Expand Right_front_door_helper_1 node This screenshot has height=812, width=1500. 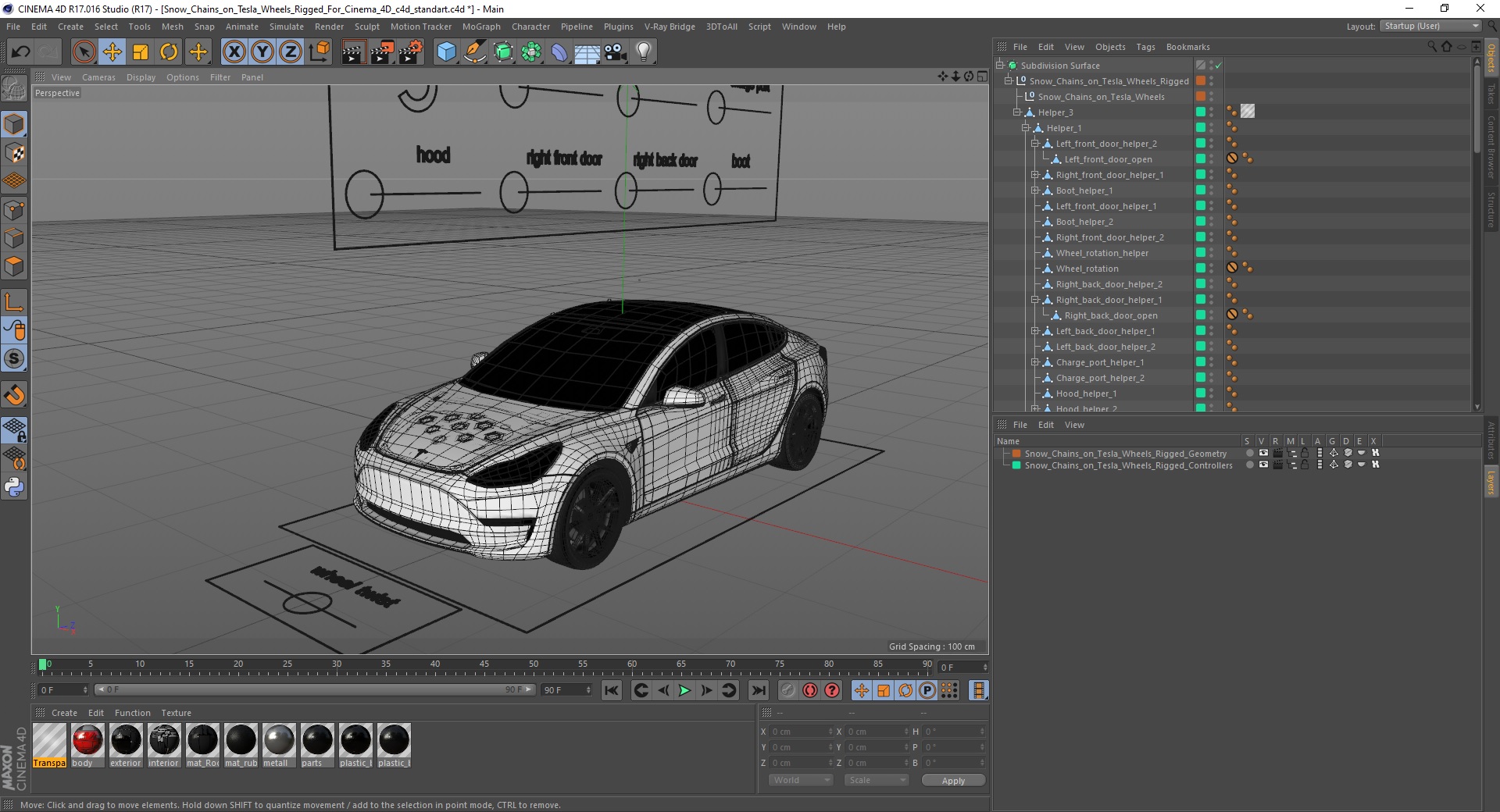coord(1034,175)
